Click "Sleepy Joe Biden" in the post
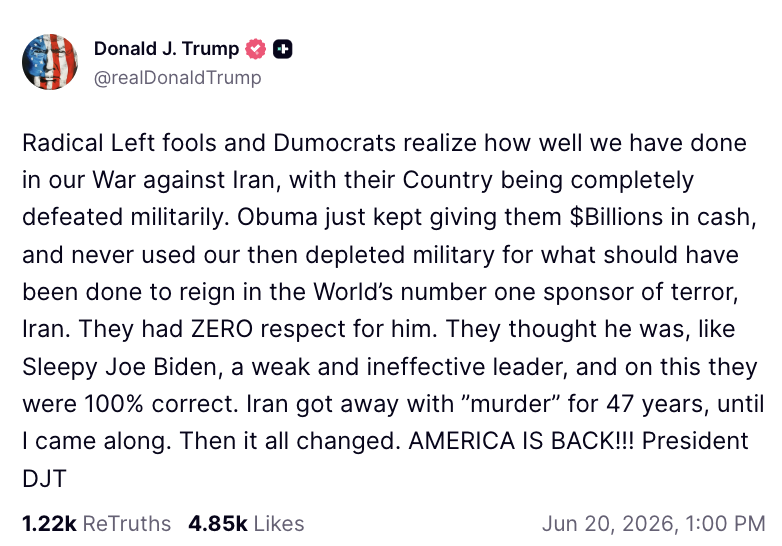This screenshot has width=782, height=546. pos(120,367)
